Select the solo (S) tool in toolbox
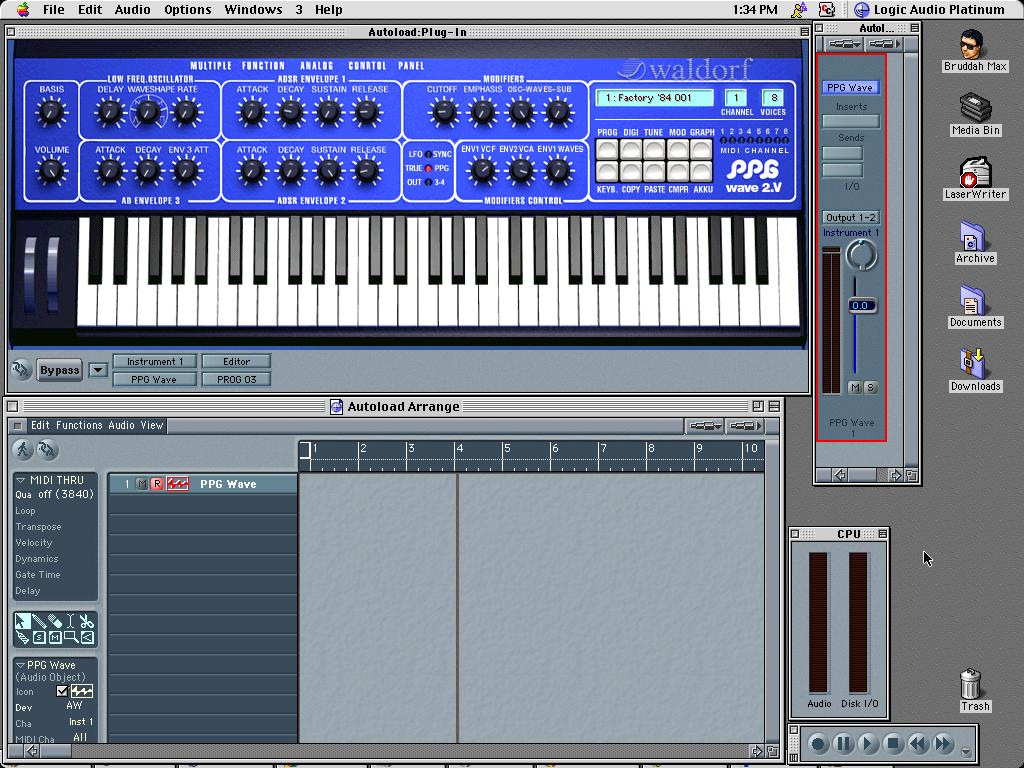This screenshot has height=768, width=1024. 39,637
